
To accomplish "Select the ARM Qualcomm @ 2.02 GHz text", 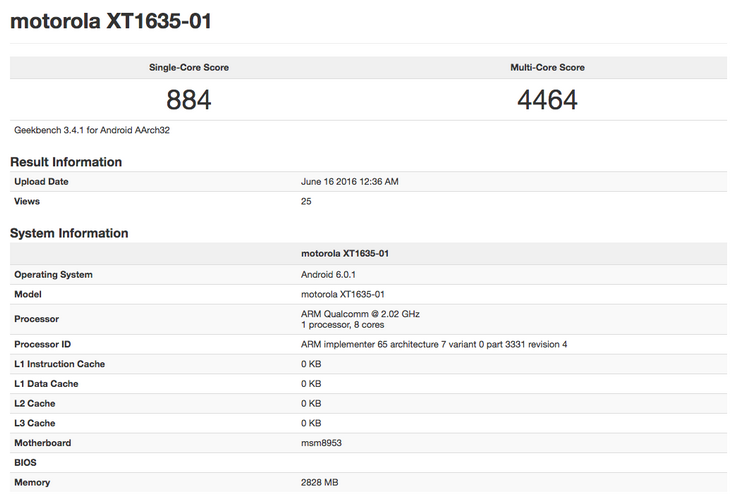I will click(x=360, y=314).
